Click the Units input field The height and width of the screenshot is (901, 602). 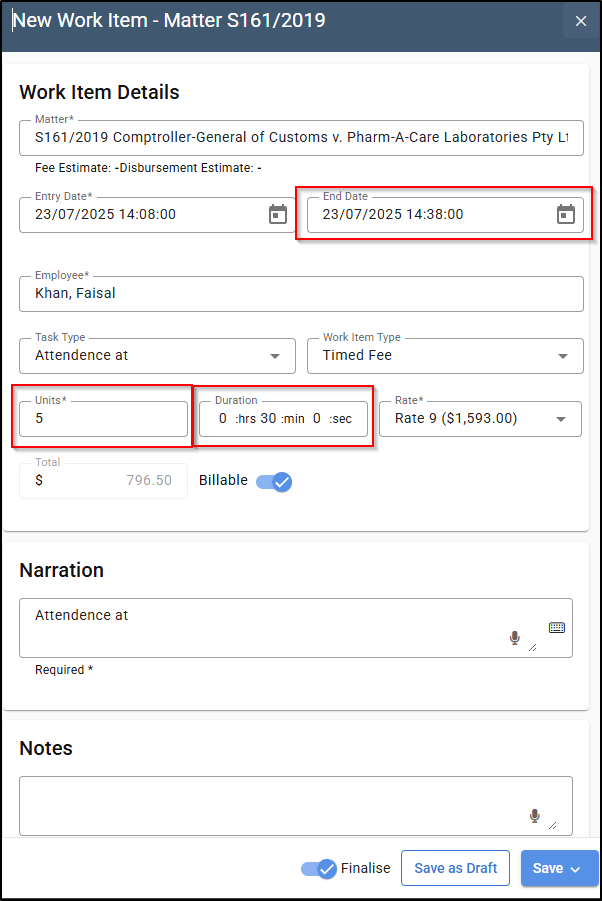click(103, 419)
